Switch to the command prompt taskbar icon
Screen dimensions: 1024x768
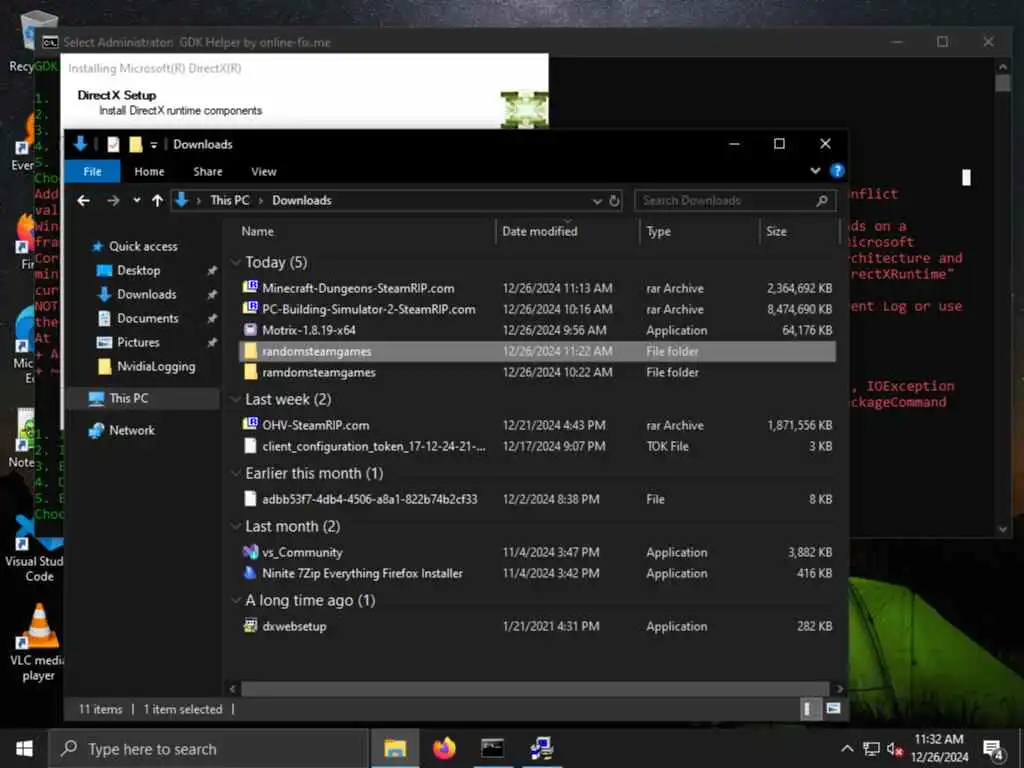pyautogui.click(x=492, y=748)
